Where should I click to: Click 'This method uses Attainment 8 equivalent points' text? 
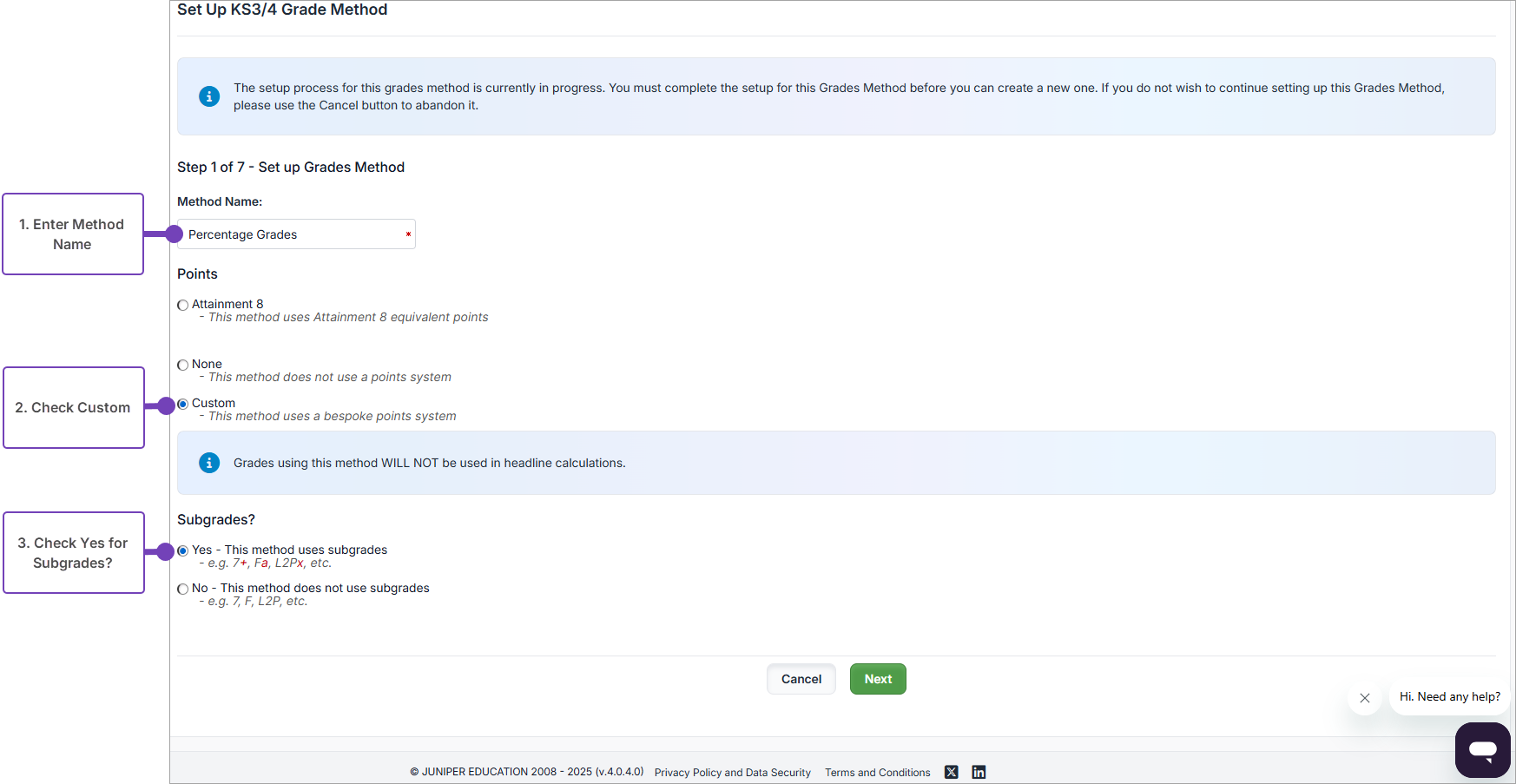(348, 317)
